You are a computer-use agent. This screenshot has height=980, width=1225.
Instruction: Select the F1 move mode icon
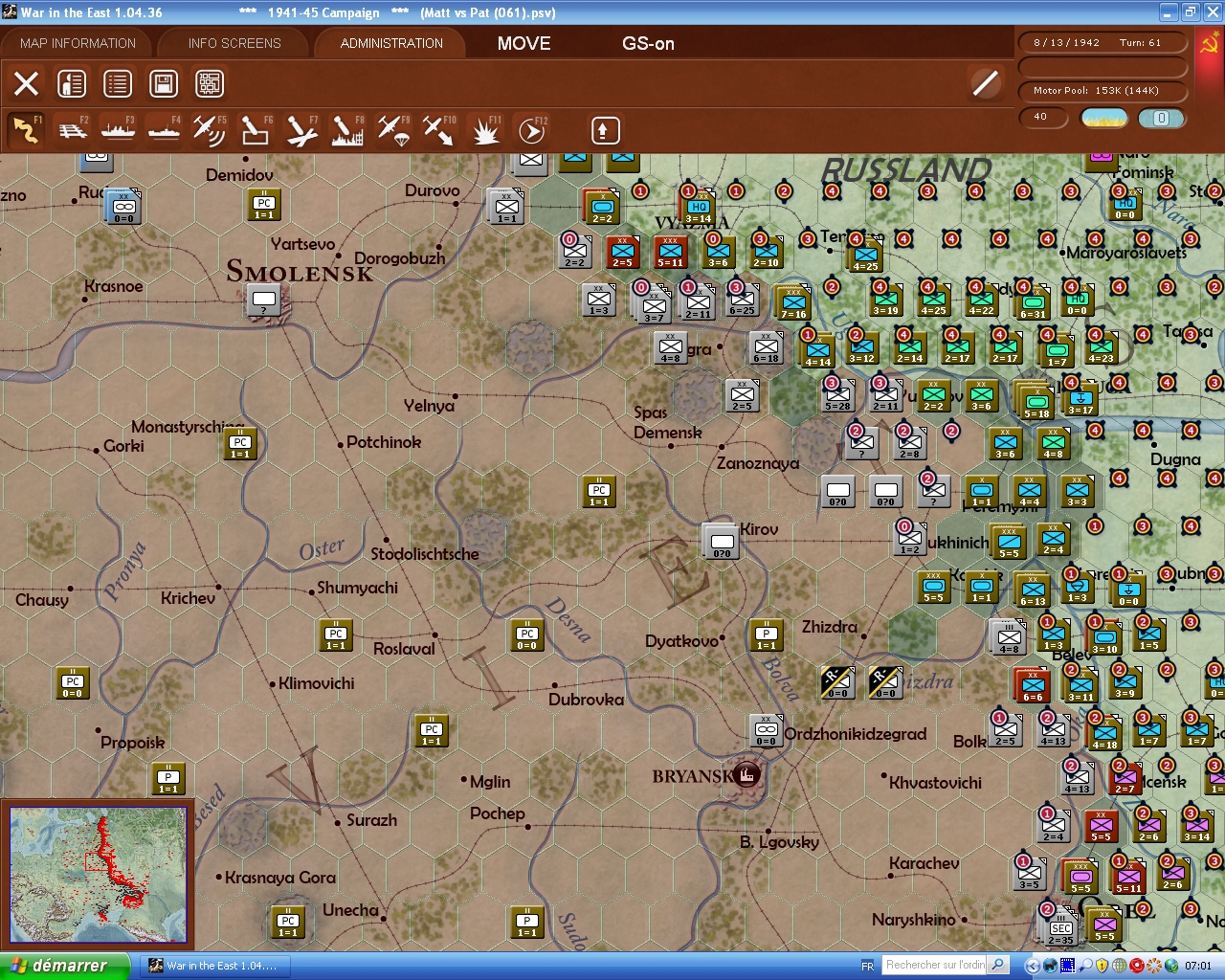pyautogui.click(x=27, y=130)
